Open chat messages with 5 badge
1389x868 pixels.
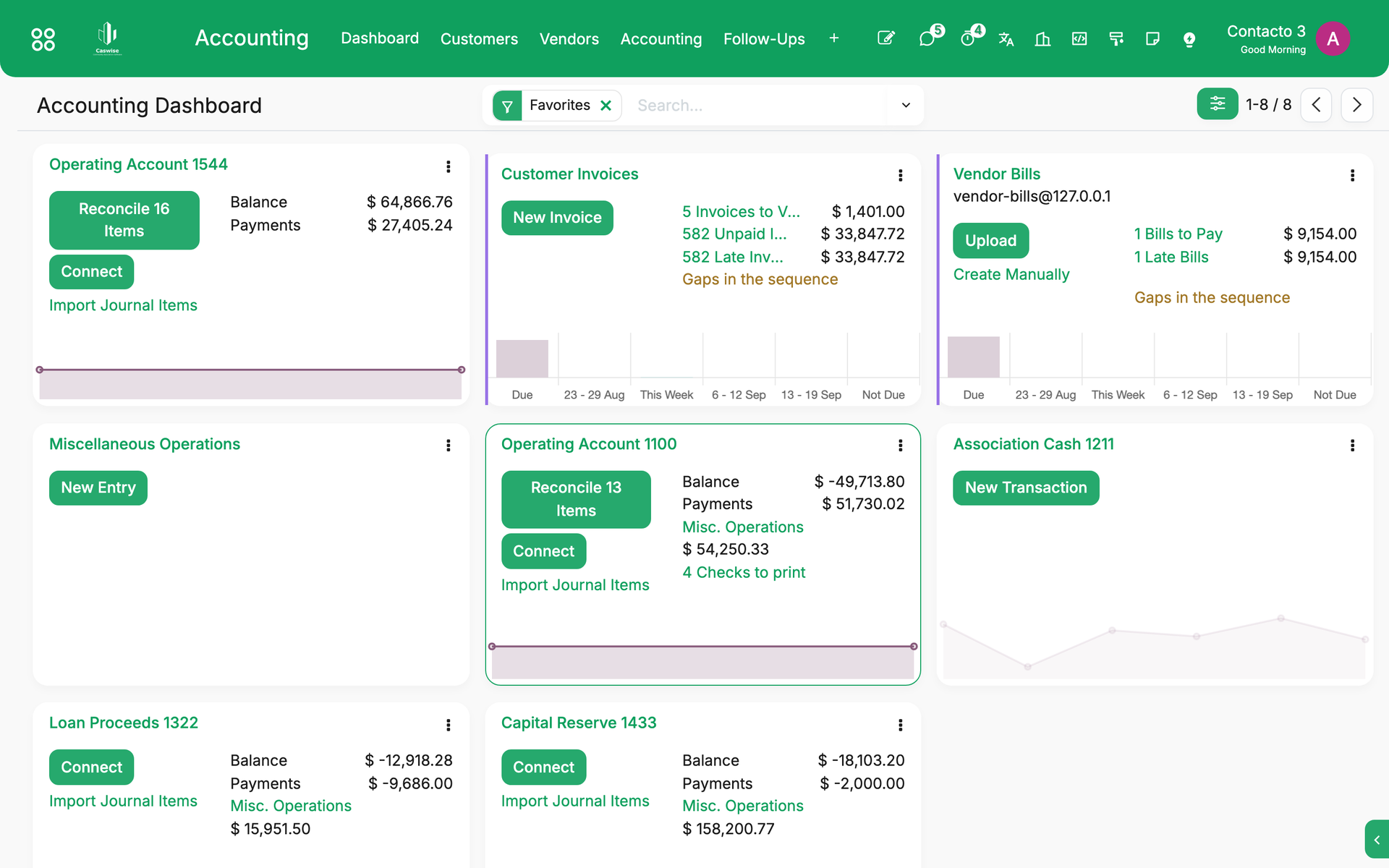[x=928, y=38]
